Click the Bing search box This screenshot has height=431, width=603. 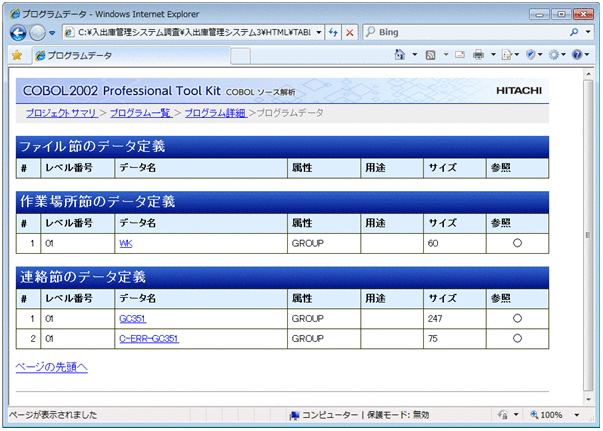465,32
